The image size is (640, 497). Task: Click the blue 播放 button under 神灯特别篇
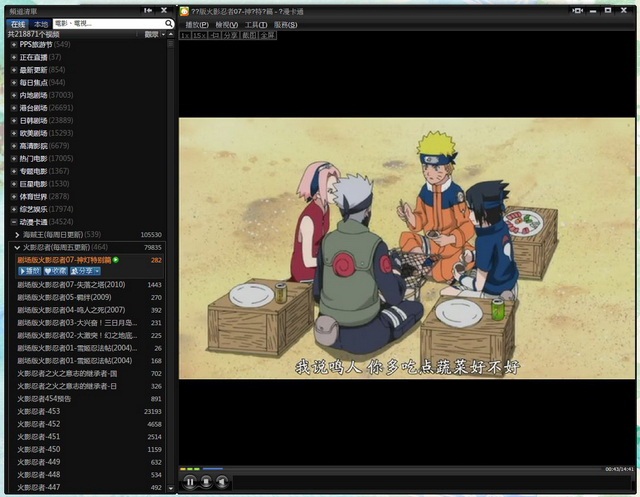coord(30,271)
